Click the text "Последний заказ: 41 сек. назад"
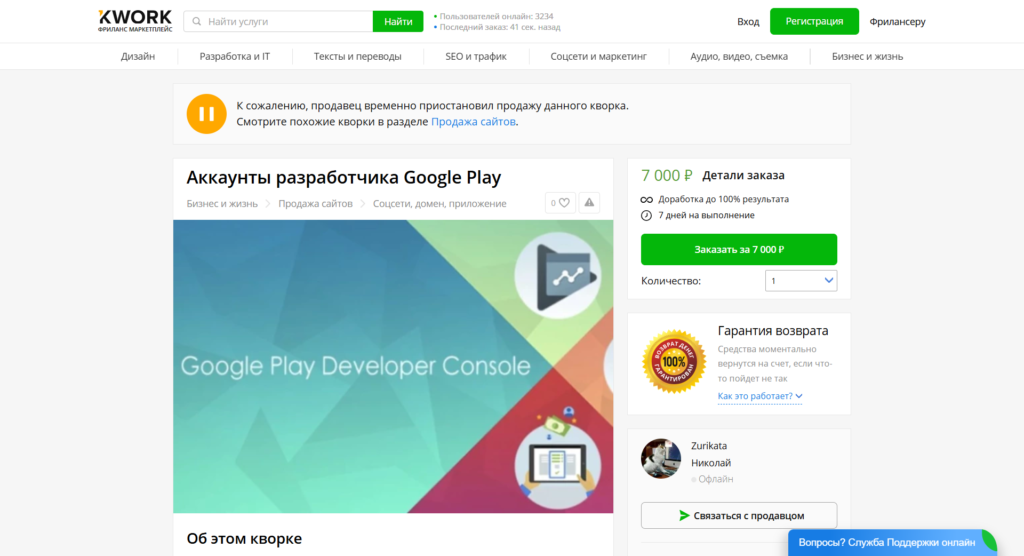This screenshot has width=1024, height=556. pos(500,27)
